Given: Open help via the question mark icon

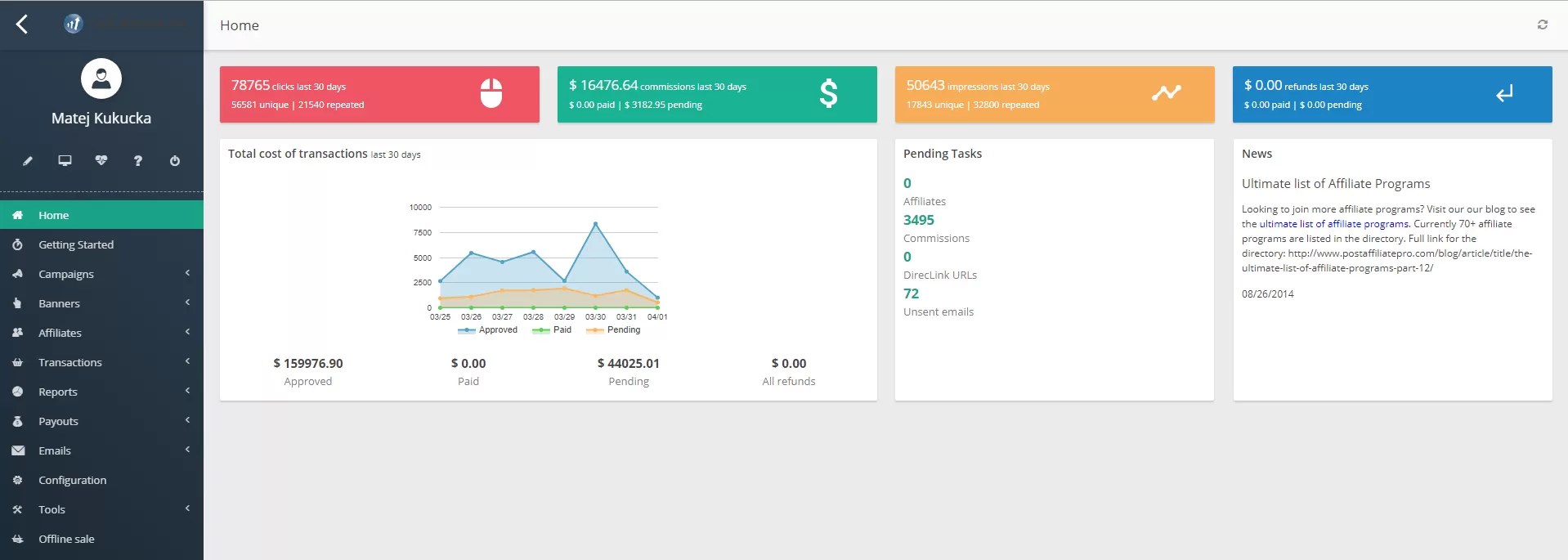Looking at the screenshot, I should point(138,161).
